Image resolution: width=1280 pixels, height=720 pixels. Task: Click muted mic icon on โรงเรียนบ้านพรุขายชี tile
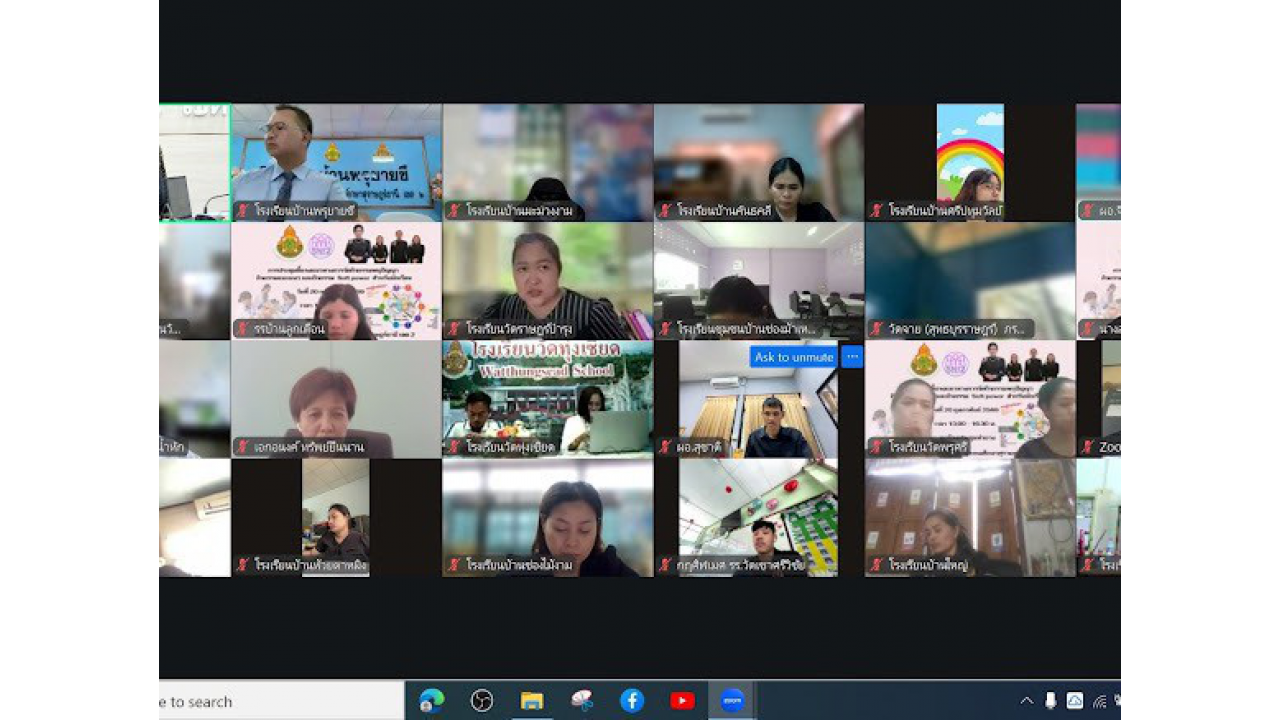tap(243, 211)
